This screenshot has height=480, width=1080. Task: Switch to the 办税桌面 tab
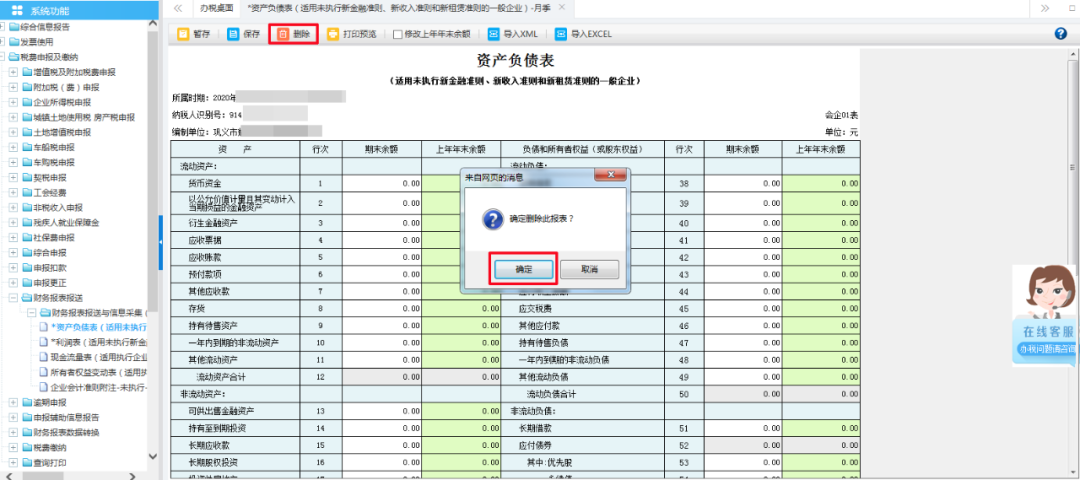click(x=216, y=8)
